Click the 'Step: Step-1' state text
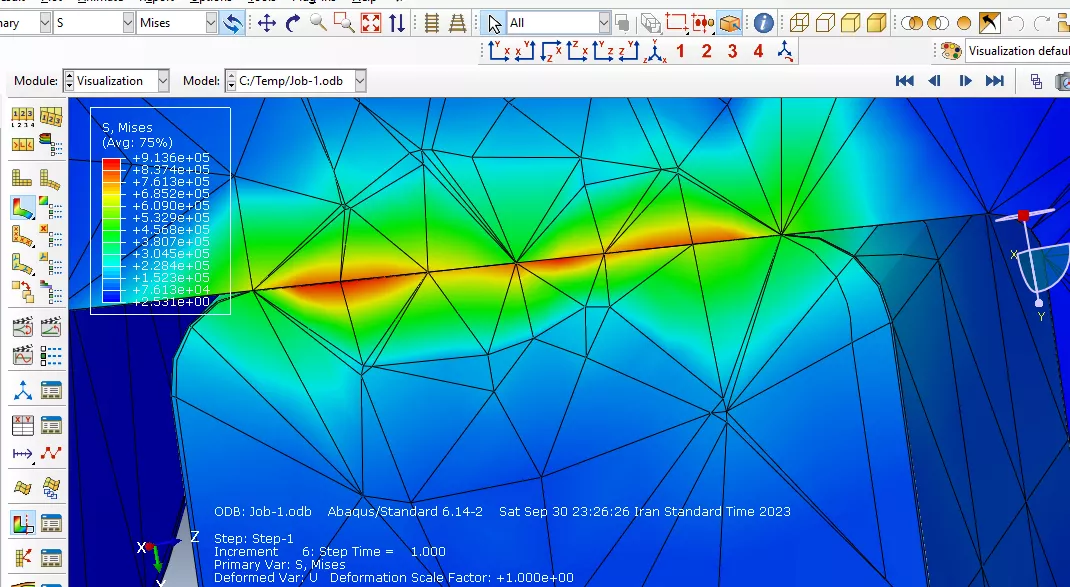 pos(254,539)
